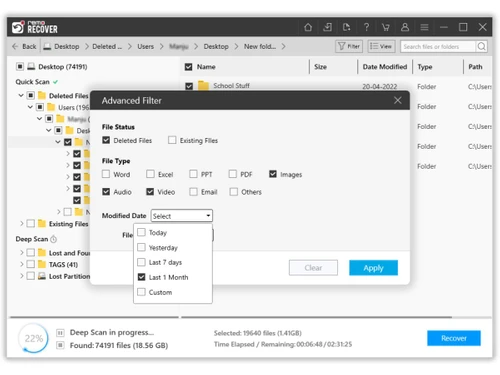This screenshot has width=500, height=375.
Task: Check the Existing Files tree checkbox
Action: click(31, 223)
